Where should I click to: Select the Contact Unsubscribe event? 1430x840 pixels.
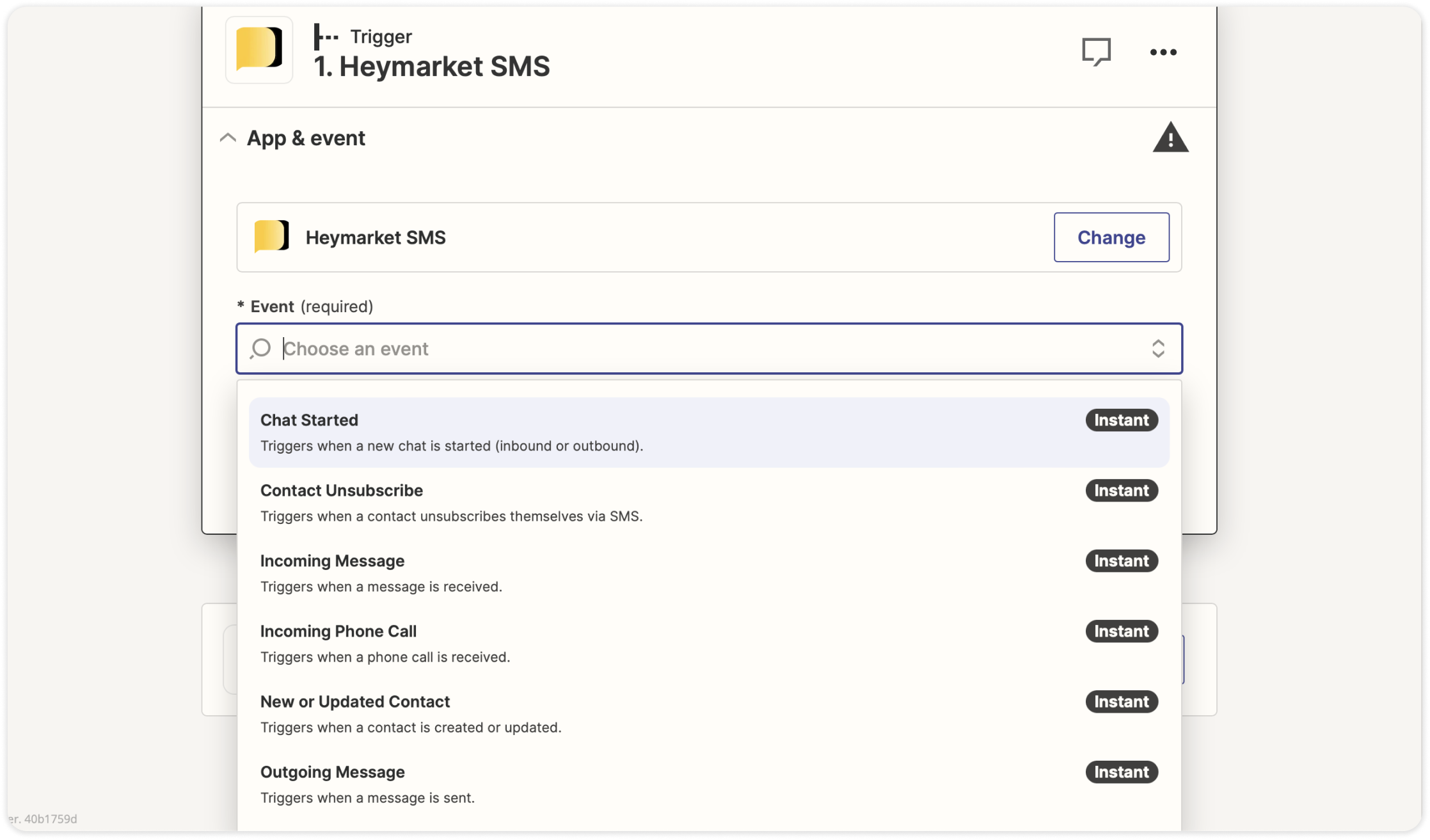(709, 503)
